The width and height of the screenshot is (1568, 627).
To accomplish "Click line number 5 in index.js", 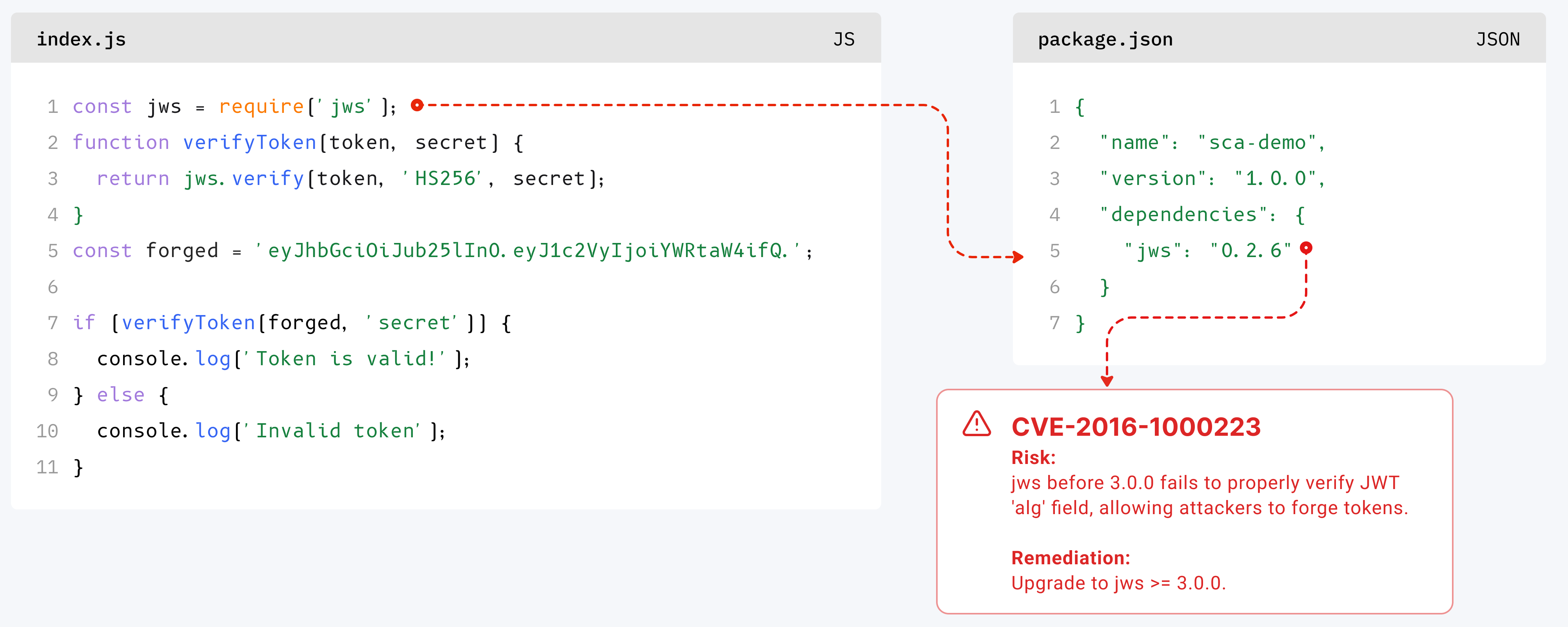I will (x=53, y=251).
